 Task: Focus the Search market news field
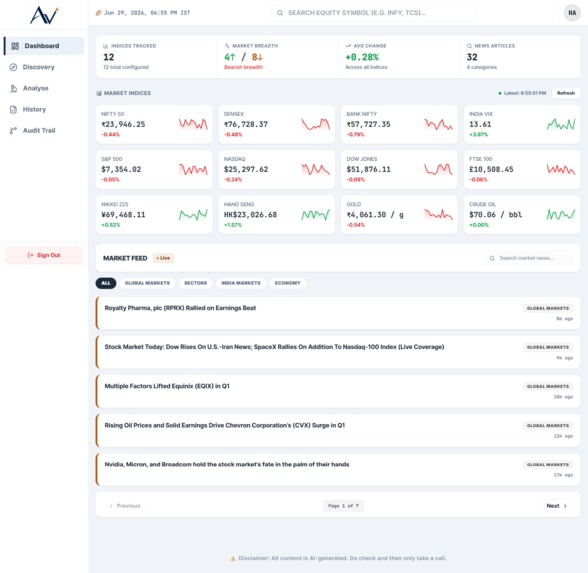[529, 258]
